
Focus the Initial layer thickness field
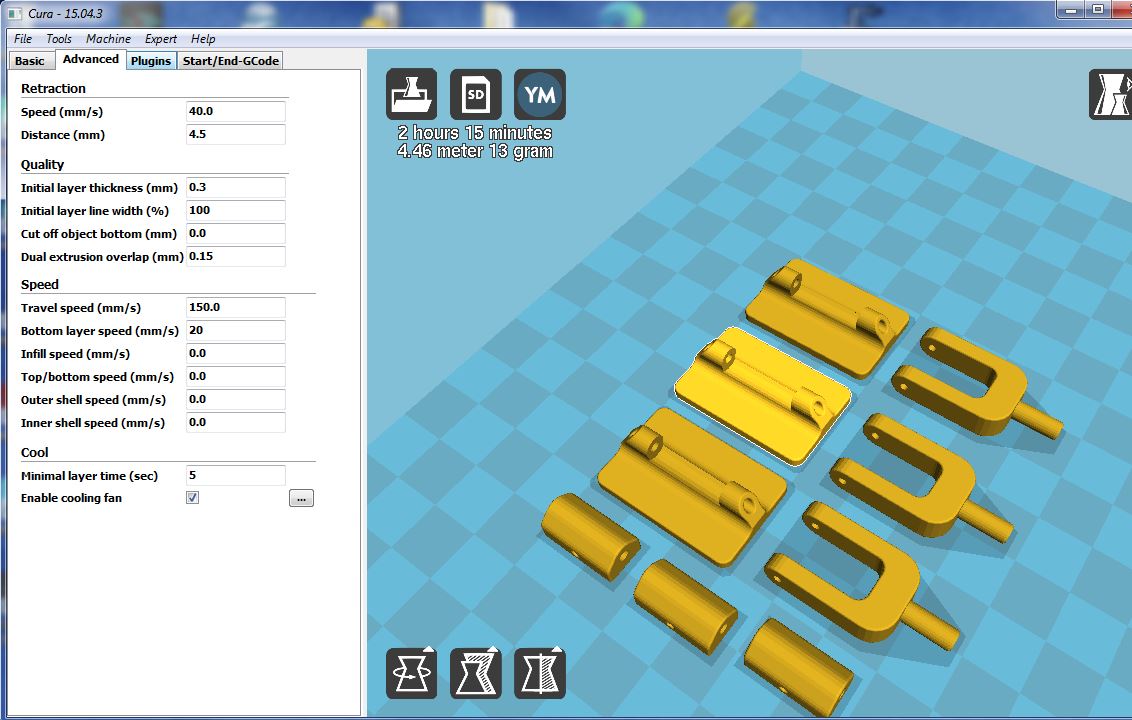point(235,188)
